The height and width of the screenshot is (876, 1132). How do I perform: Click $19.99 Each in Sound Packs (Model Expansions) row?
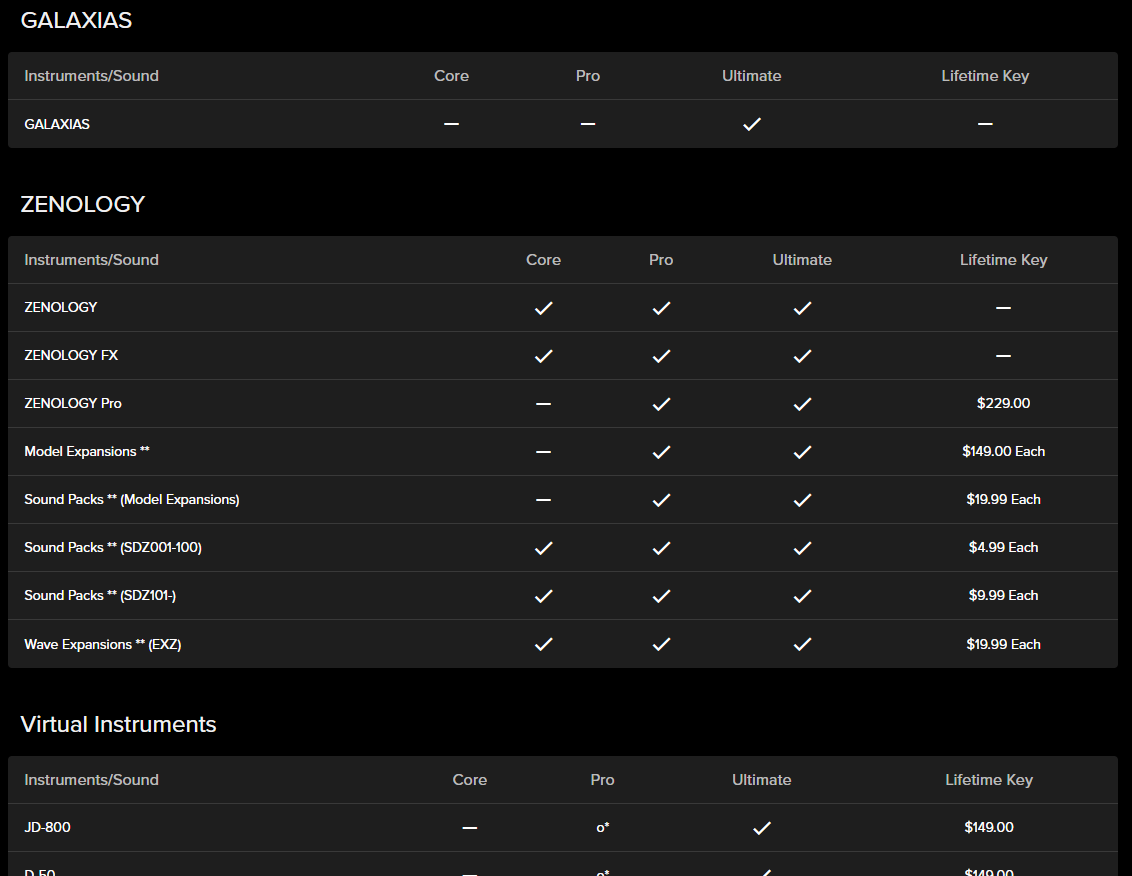coord(1003,499)
